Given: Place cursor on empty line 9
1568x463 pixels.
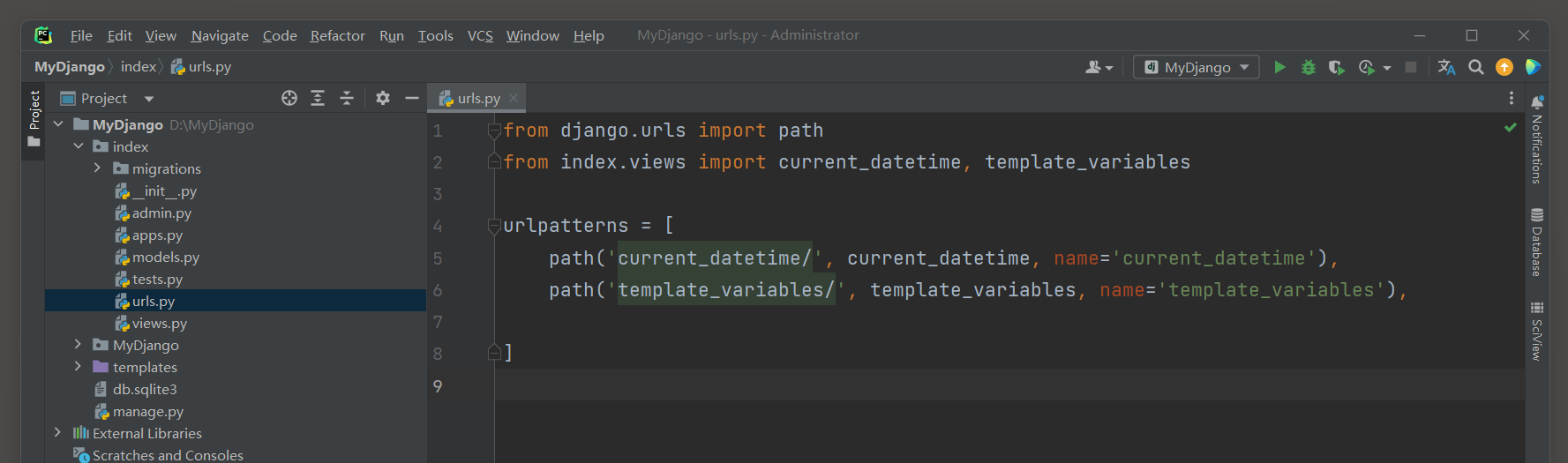Looking at the screenshot, I should (x=1009, y=385).
